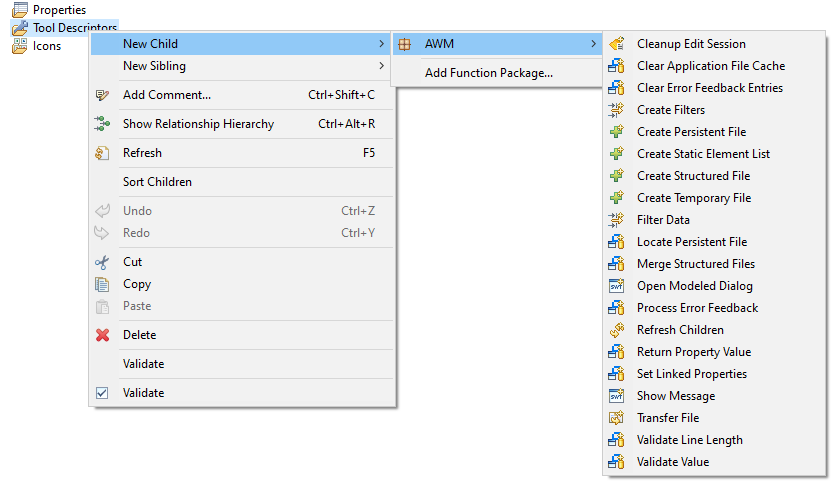Viewport: 833px width, 484px height.
Task: Click the Set Linked Properties icon
Action: [616, 374]
